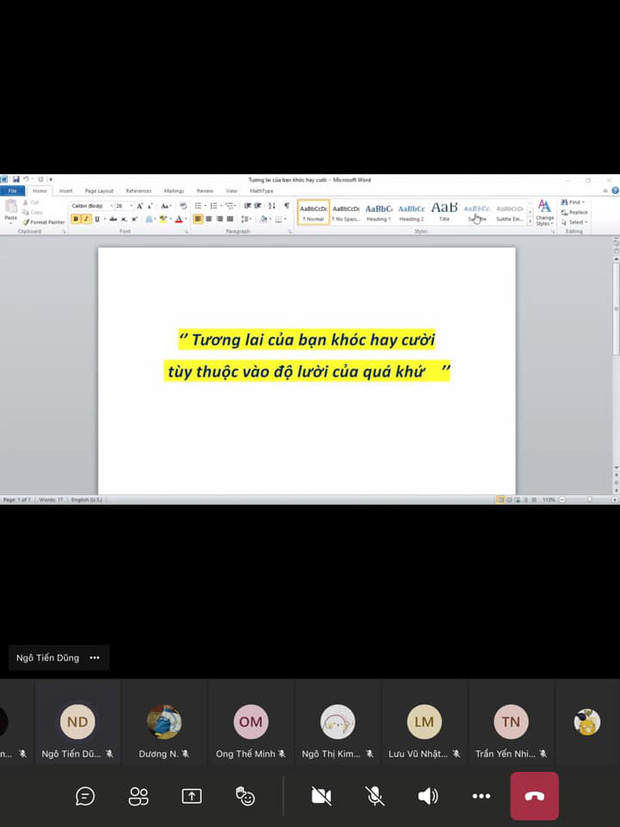Click Replace in the Editing group

pyautogui.click(x=575, y=212)
